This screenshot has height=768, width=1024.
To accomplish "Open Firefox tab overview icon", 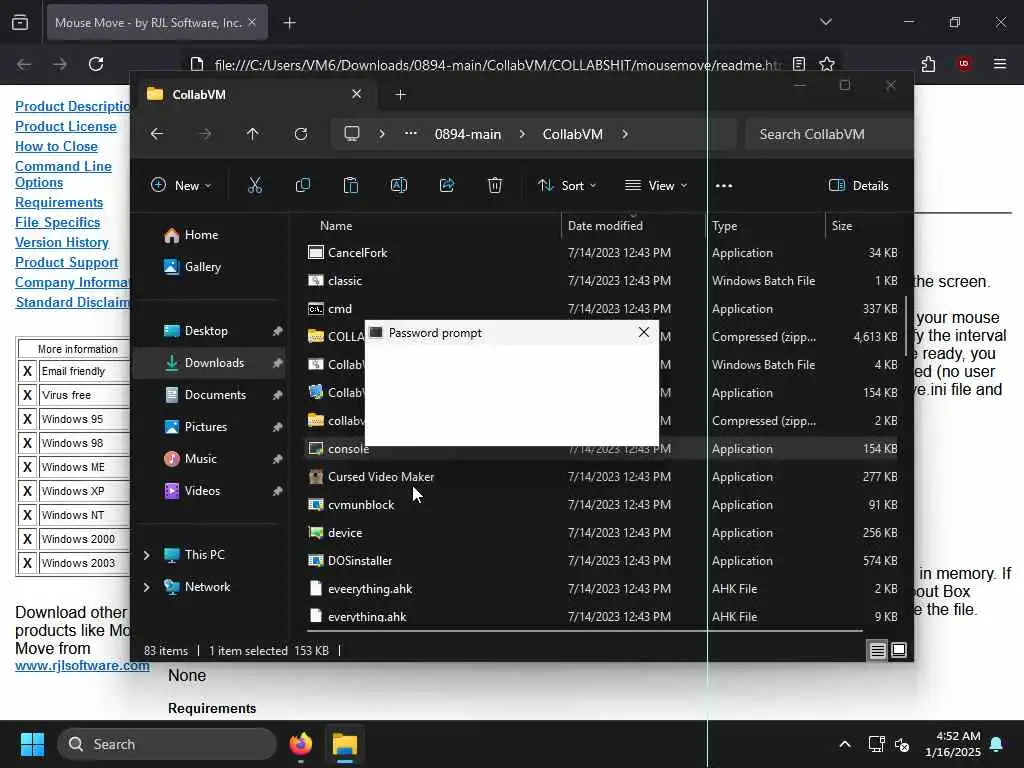I will tap(20, 23).
